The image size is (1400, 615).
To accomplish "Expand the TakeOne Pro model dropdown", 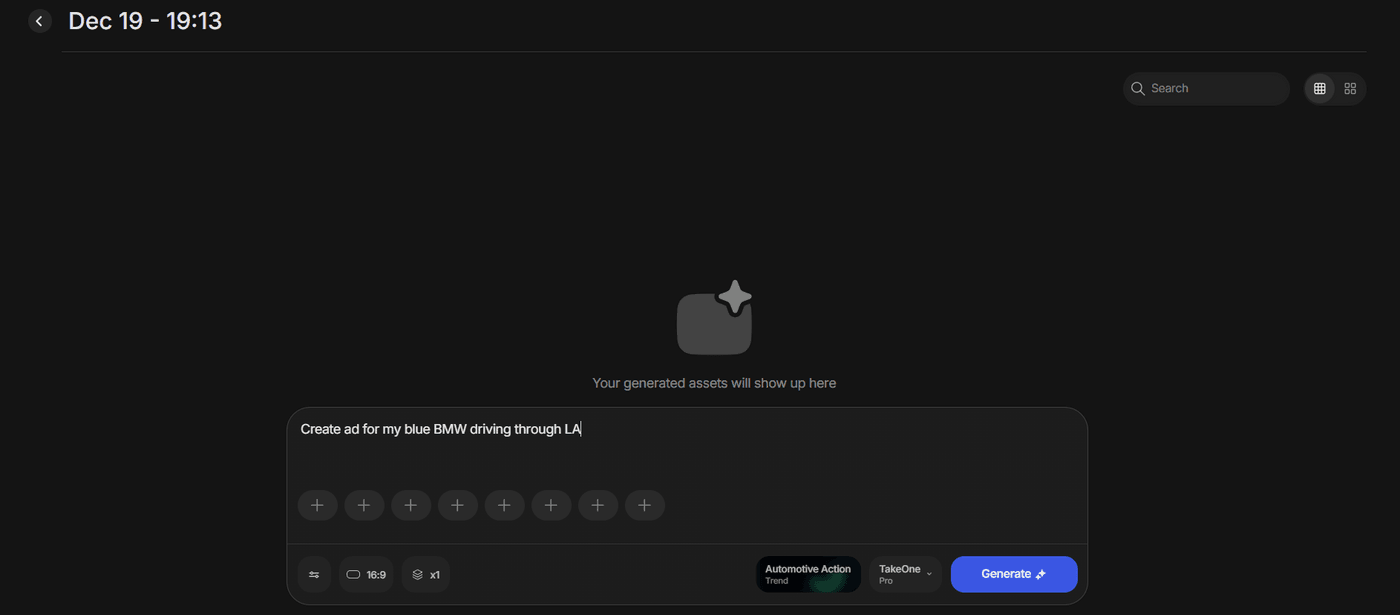I will (x=905, y=574).
